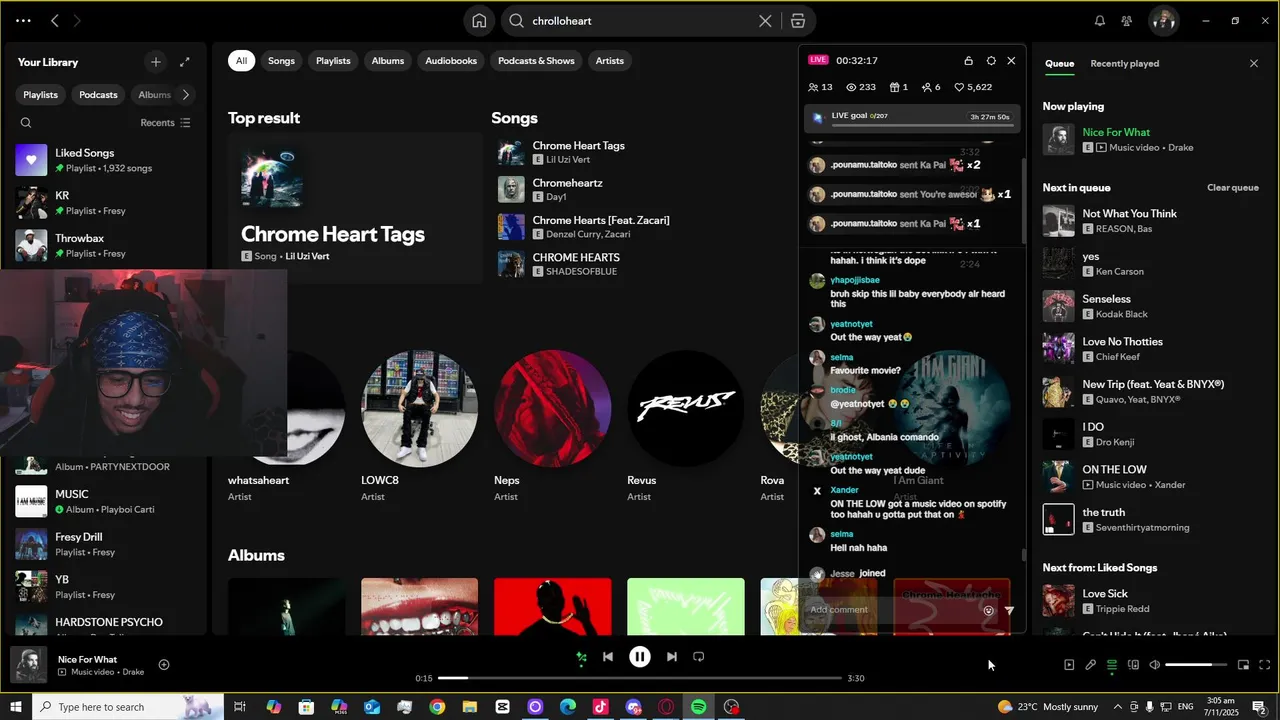The image size is (1280, 720).
Task: Open the notifications bell
Action: click(1100, 21)
